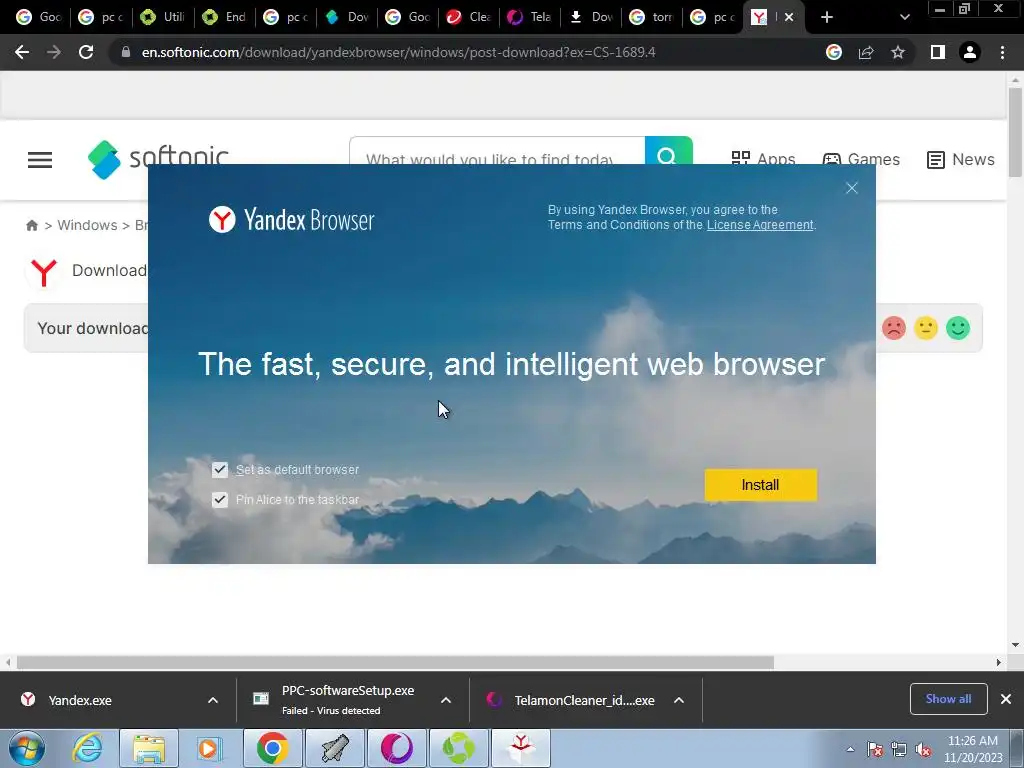The height and width of the screenshot is (768, 1024).
Task: Open the News section
Action: 961,159
